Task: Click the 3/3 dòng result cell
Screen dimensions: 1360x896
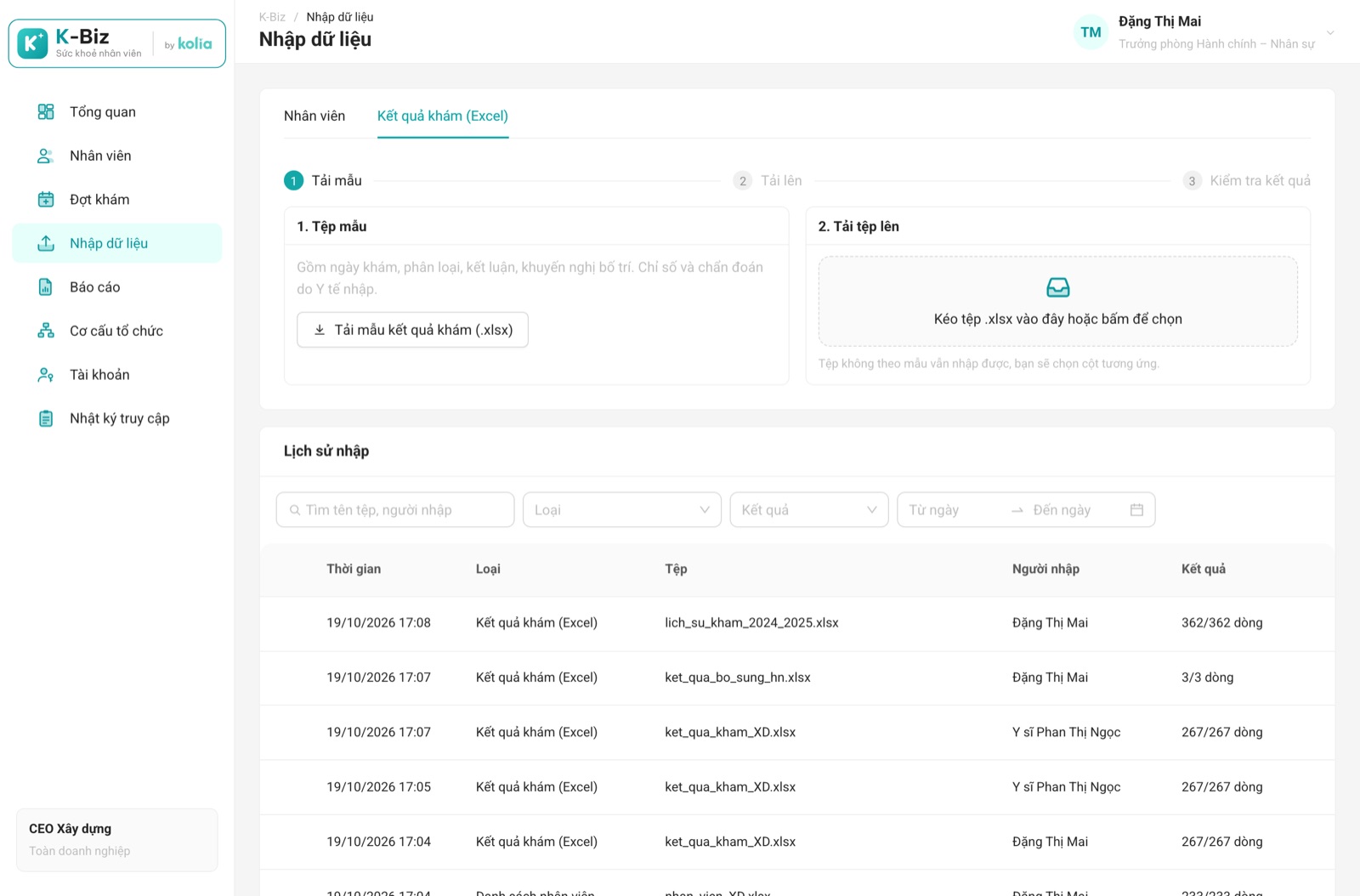Action: tap(1207, 678)
